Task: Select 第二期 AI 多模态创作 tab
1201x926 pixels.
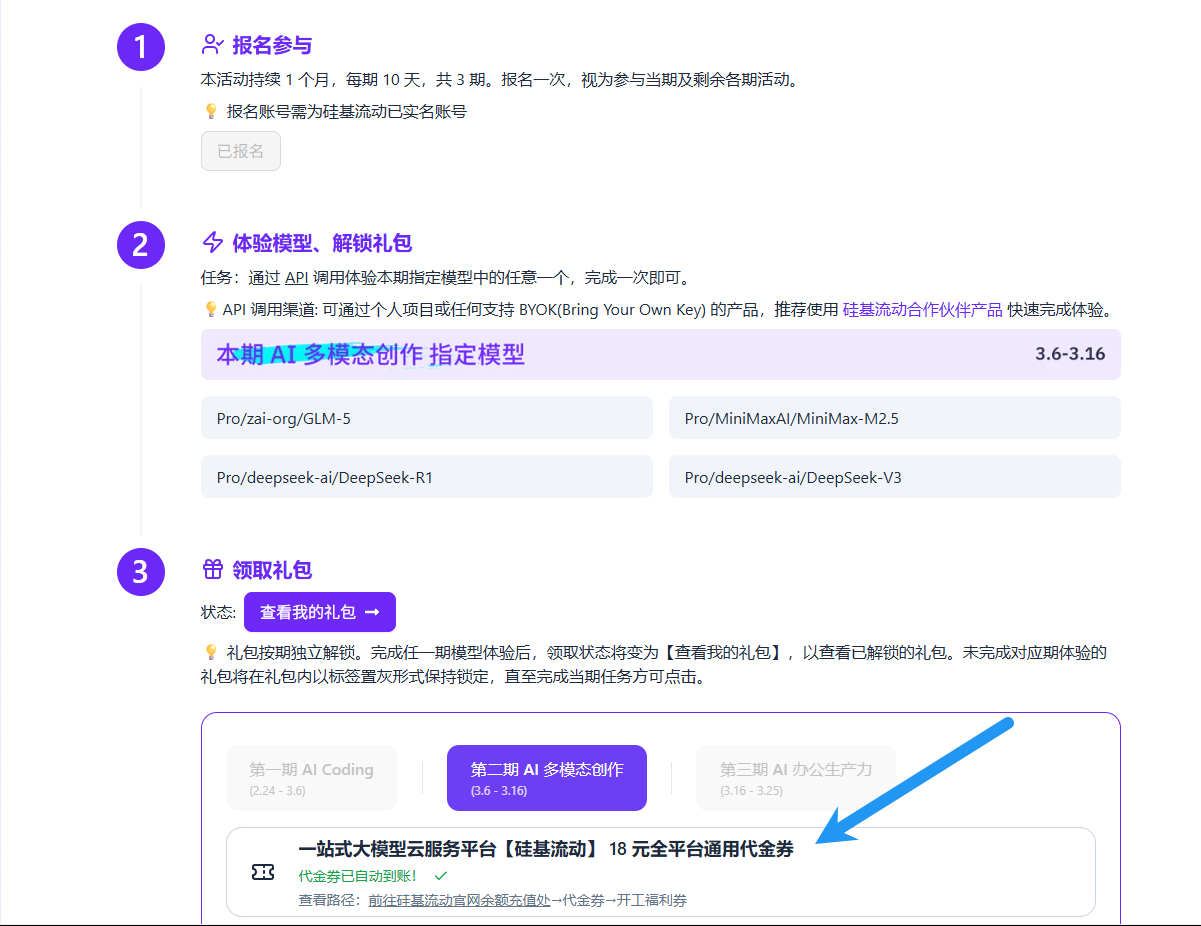Action: click(547, 778)
